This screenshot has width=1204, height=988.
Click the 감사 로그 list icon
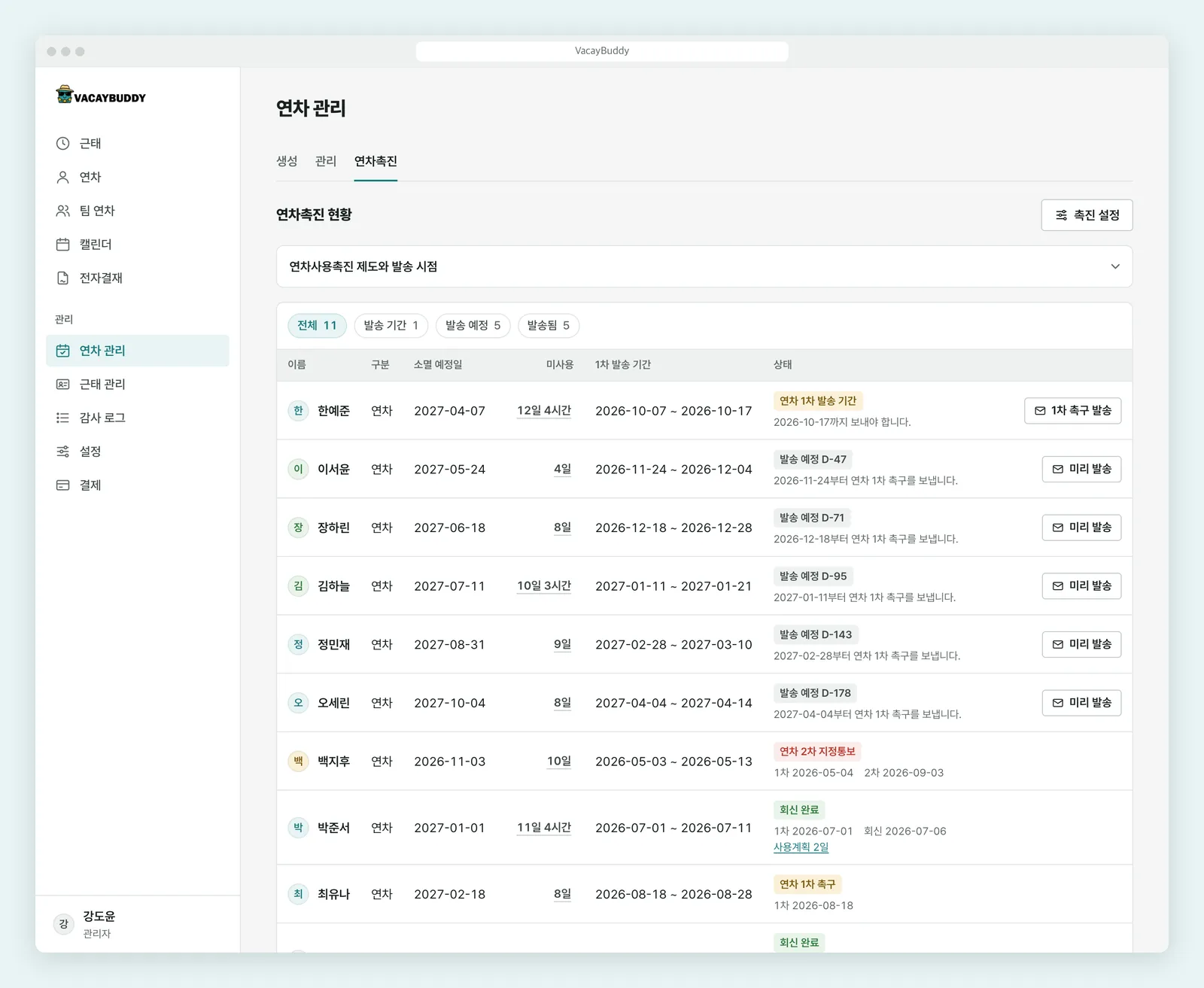pyautogui.click(x=63, y=418)
